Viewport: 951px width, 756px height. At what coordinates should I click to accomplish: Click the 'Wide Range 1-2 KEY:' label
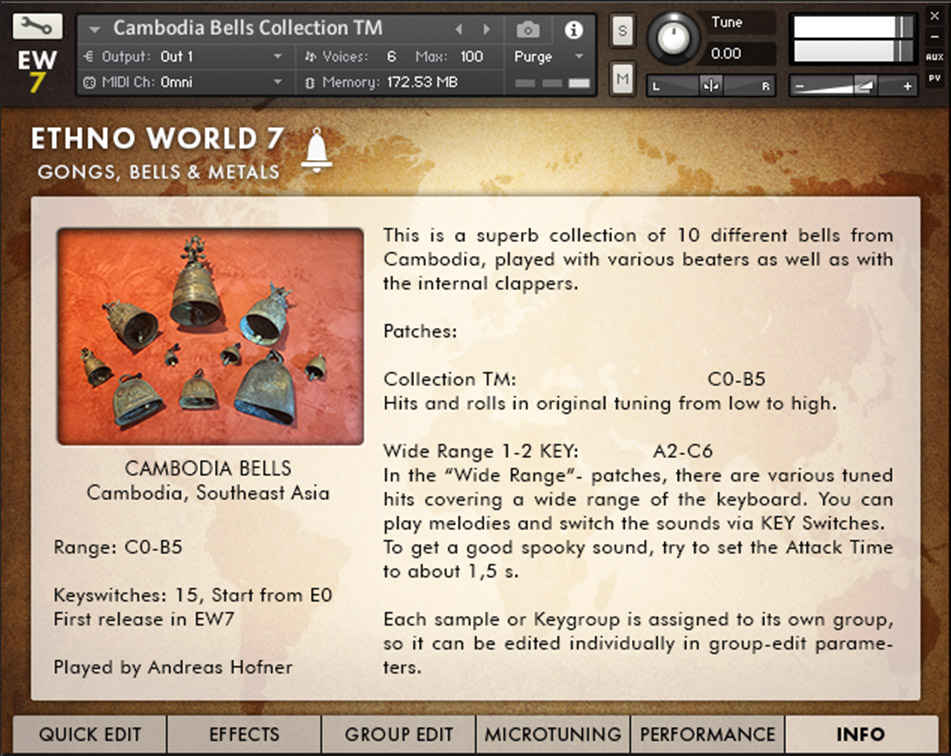(x=481, y=451)
